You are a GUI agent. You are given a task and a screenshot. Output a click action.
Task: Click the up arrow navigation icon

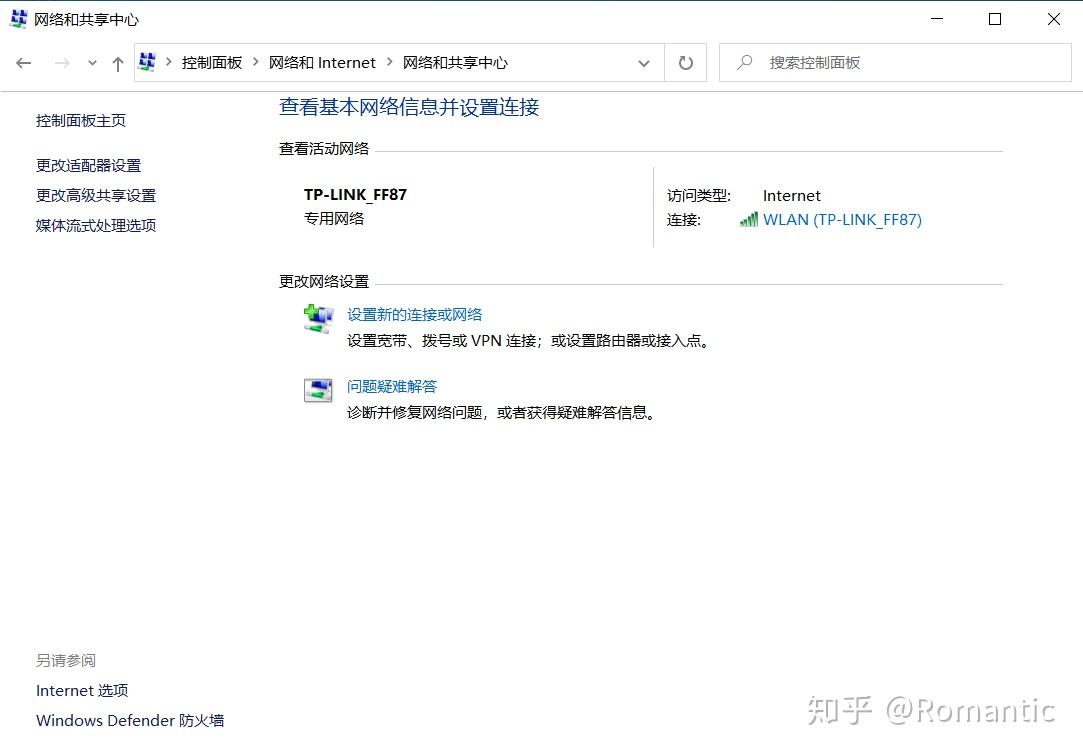(x=117, y=62)
